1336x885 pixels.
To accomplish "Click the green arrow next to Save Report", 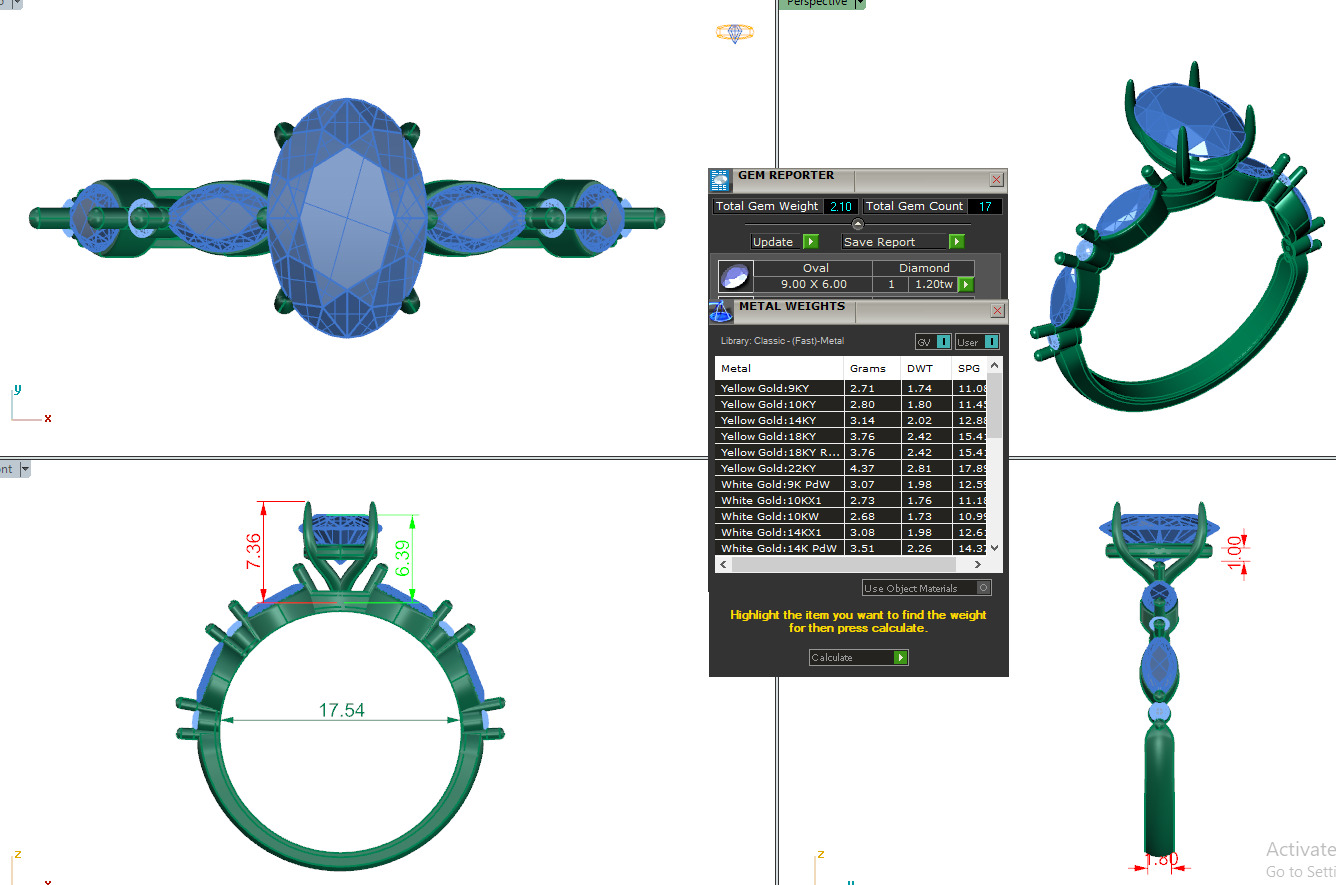I will click(956, 242).
